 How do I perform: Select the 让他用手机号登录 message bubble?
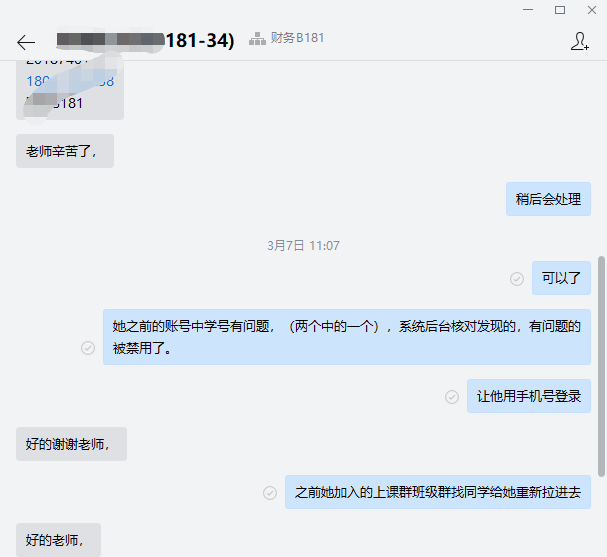(x=529, y=396)
